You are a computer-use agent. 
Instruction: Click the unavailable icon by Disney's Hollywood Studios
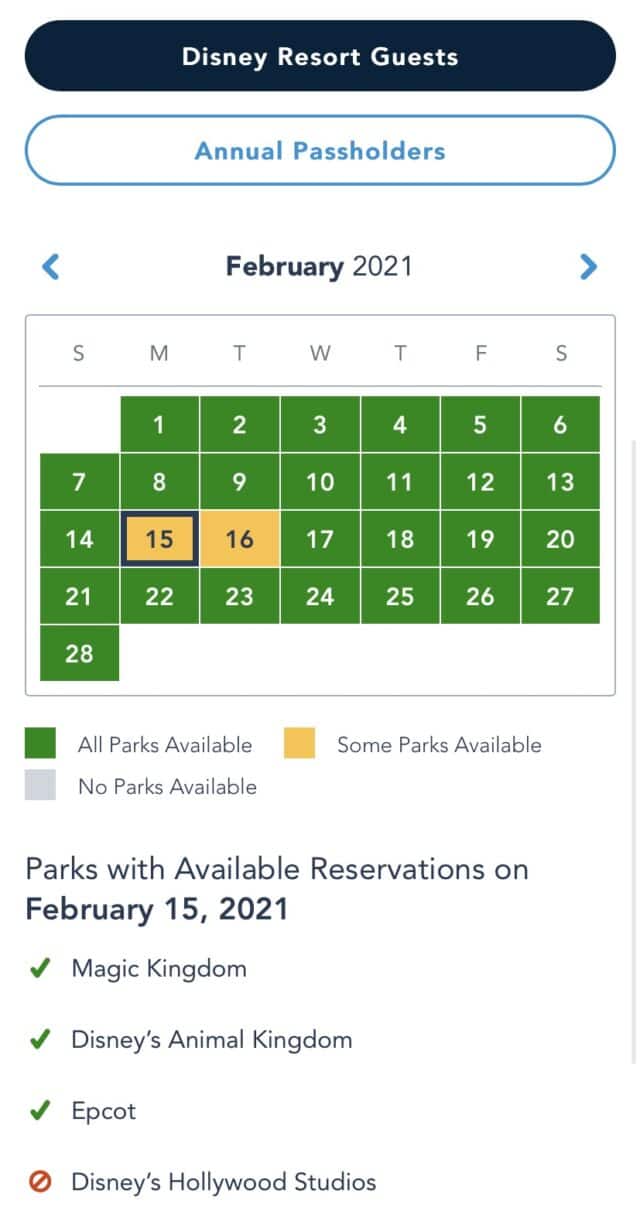click(40, 1183)
